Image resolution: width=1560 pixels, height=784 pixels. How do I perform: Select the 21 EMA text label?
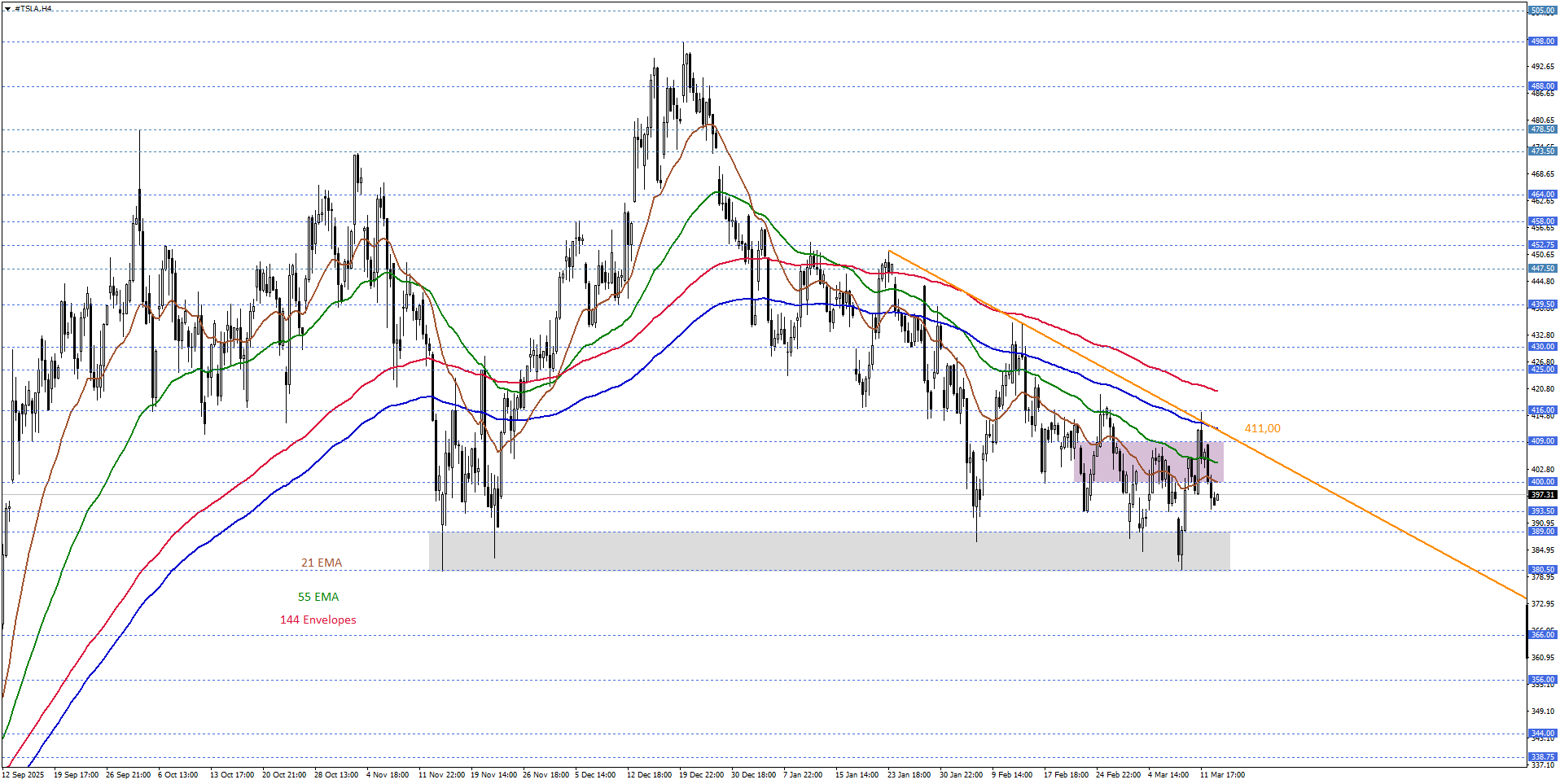click(x=322, y=563)
